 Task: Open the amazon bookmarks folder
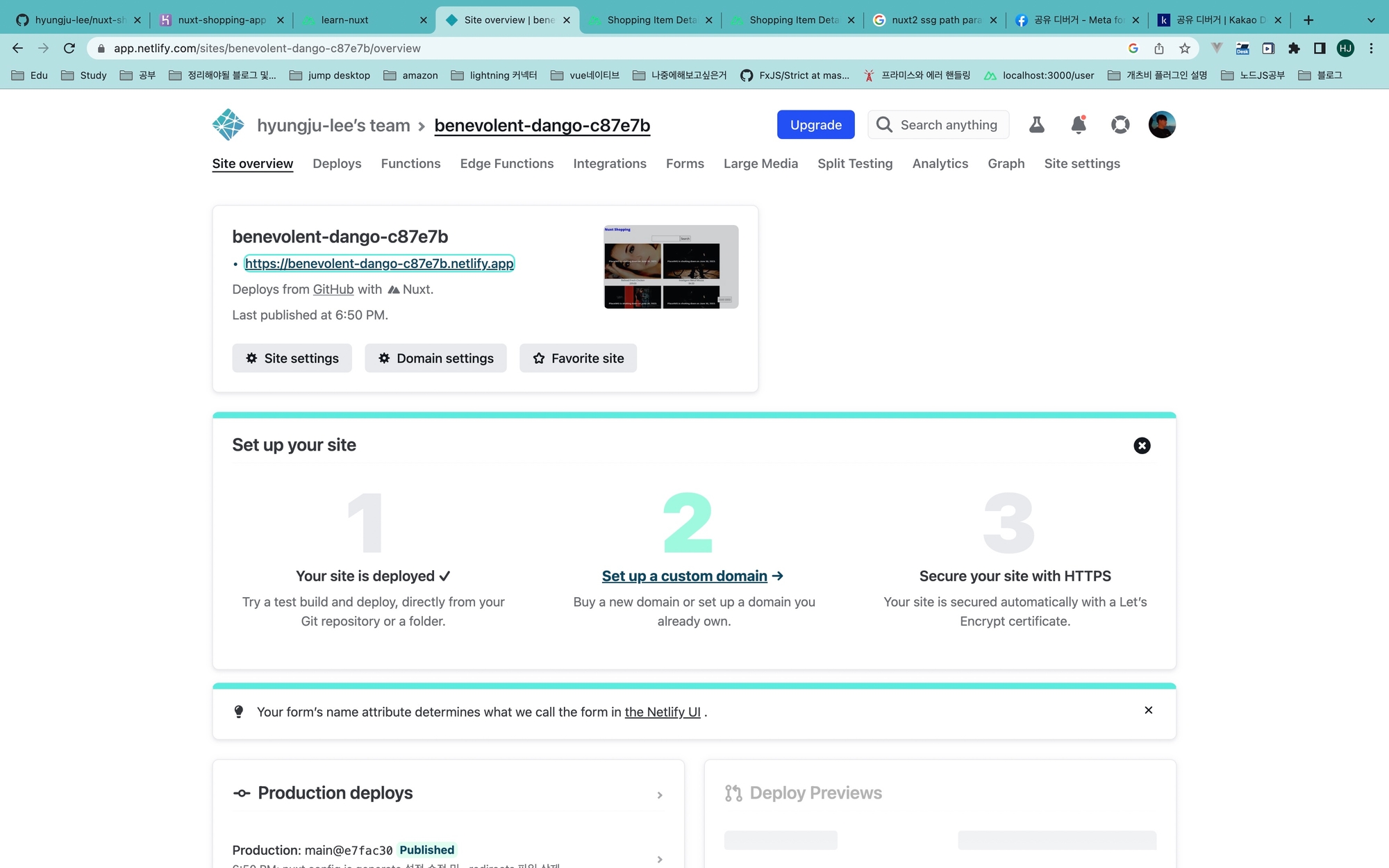(410, 75)
